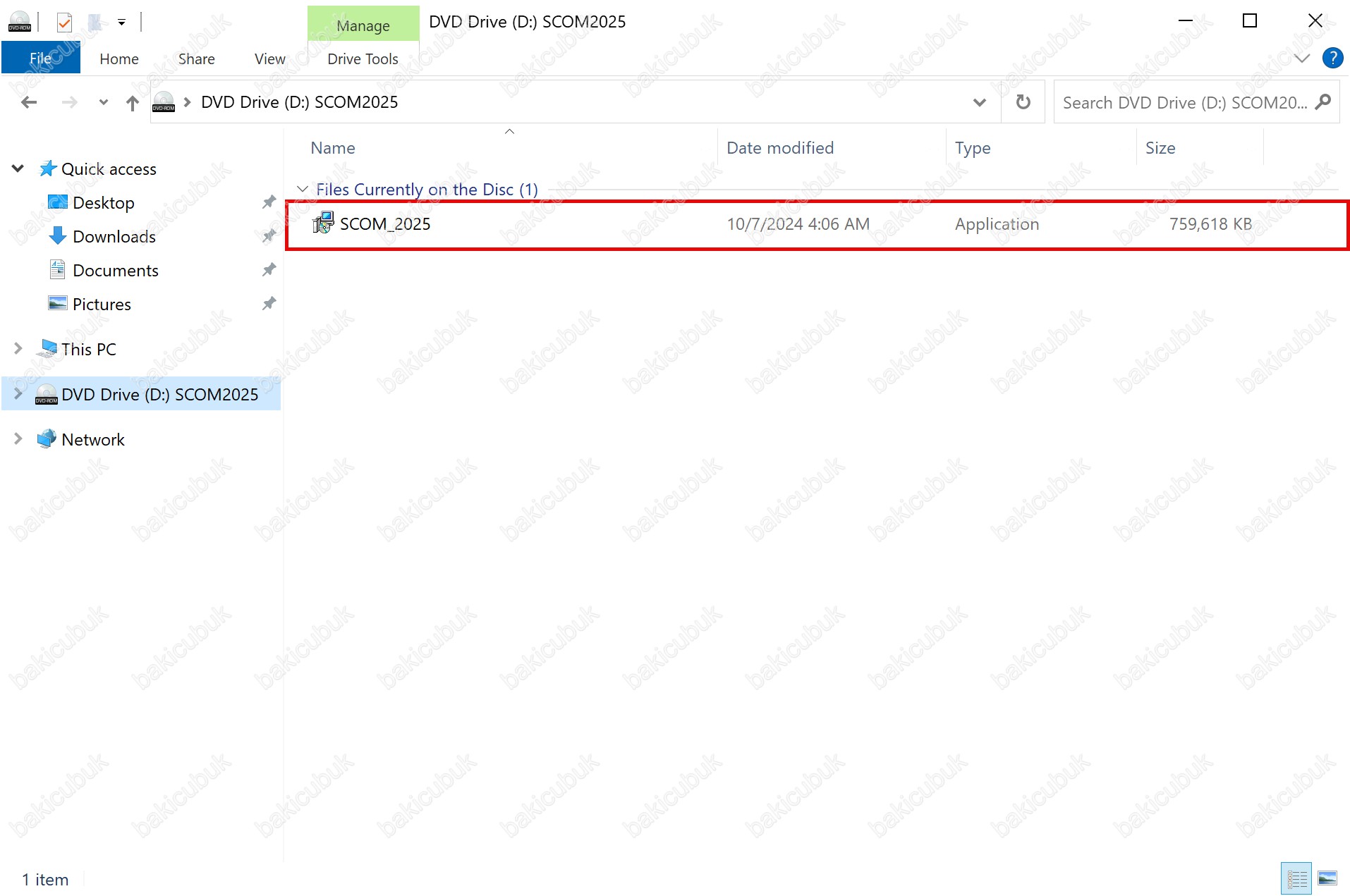Open the Drive Tools tab
Screen dimensions: 1350x896
[363, 59]
